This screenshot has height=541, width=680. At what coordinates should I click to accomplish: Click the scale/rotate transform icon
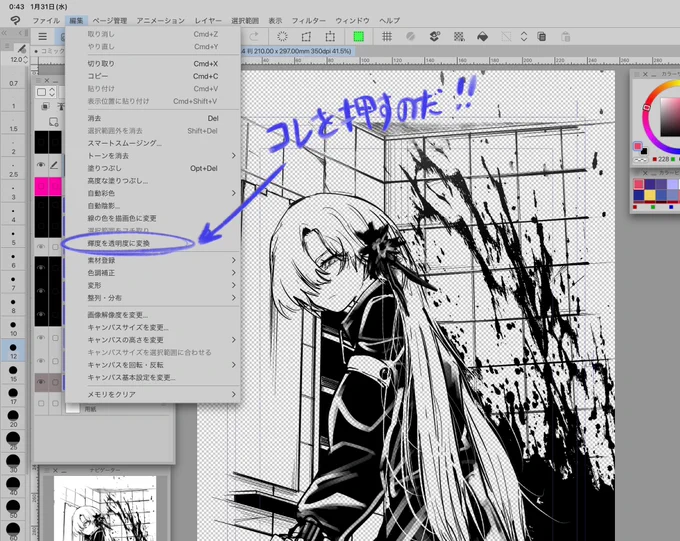[x=330, y=36]
